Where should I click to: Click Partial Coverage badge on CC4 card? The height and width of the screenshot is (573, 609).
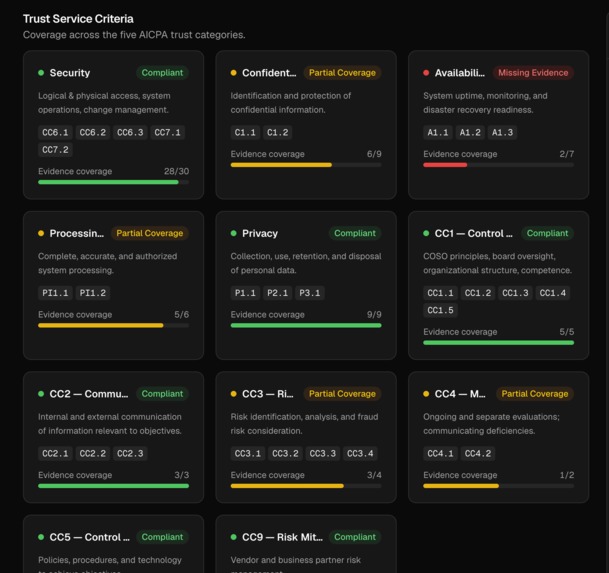pos(535,394)
